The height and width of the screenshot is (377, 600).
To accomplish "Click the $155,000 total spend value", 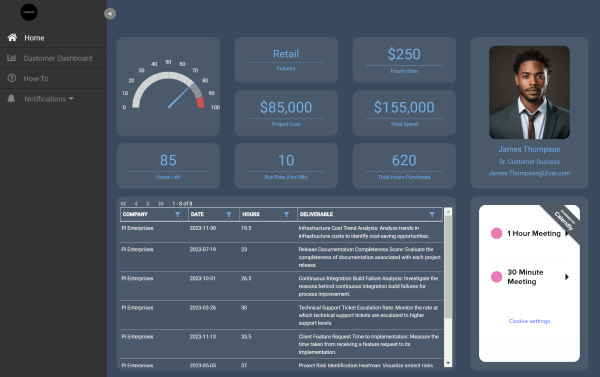I will (x=404, y=107).
